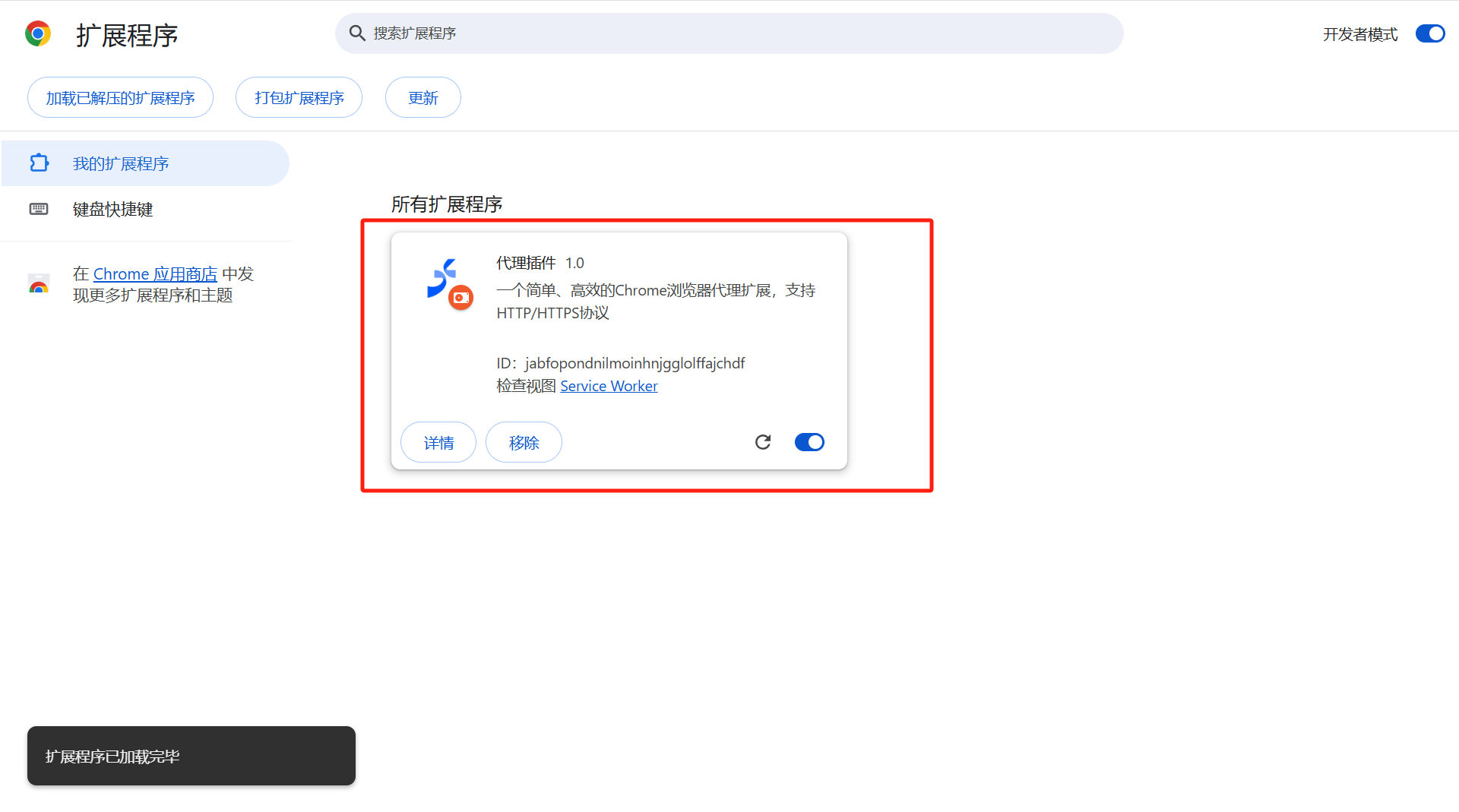The image size is (1459, 812).
Task: Click 打包扩展程序 button
Action: coord(299,98)
